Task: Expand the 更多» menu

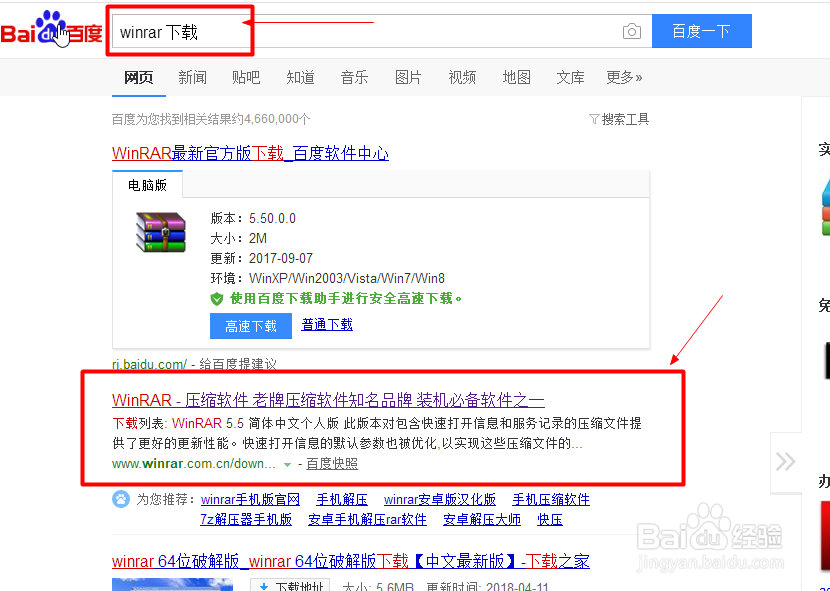Action: [624, 78]
